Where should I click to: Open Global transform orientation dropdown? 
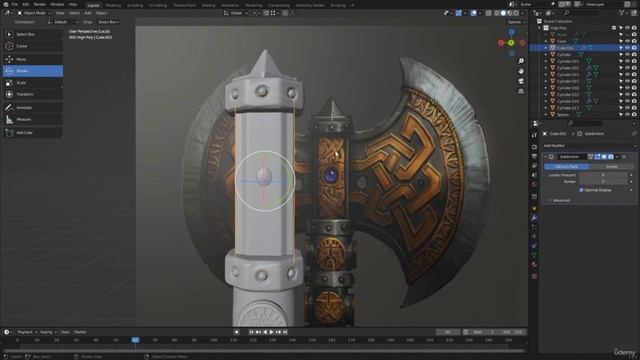[x=236, y=13]
